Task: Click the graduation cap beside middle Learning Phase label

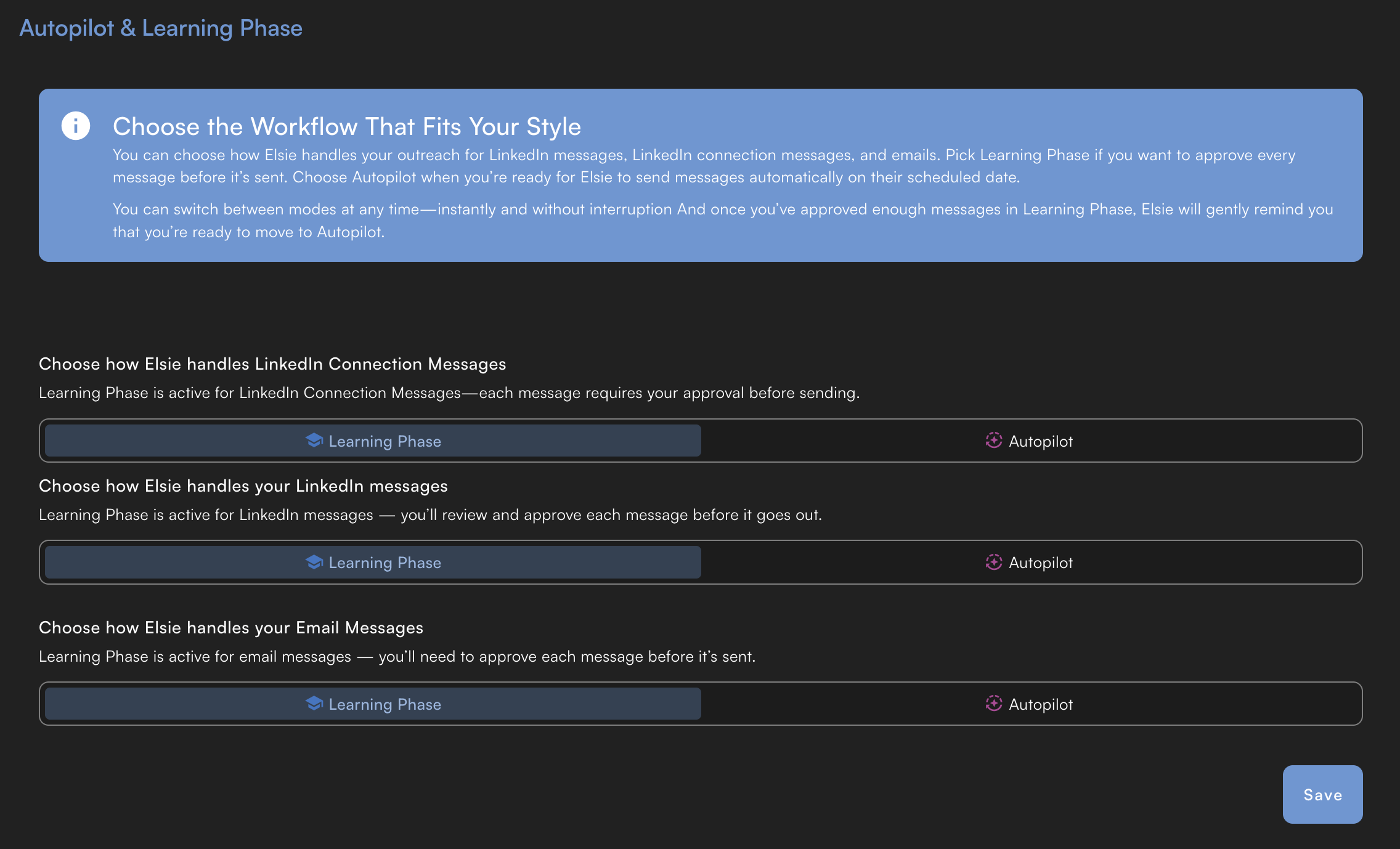Action: click(315, 563)
